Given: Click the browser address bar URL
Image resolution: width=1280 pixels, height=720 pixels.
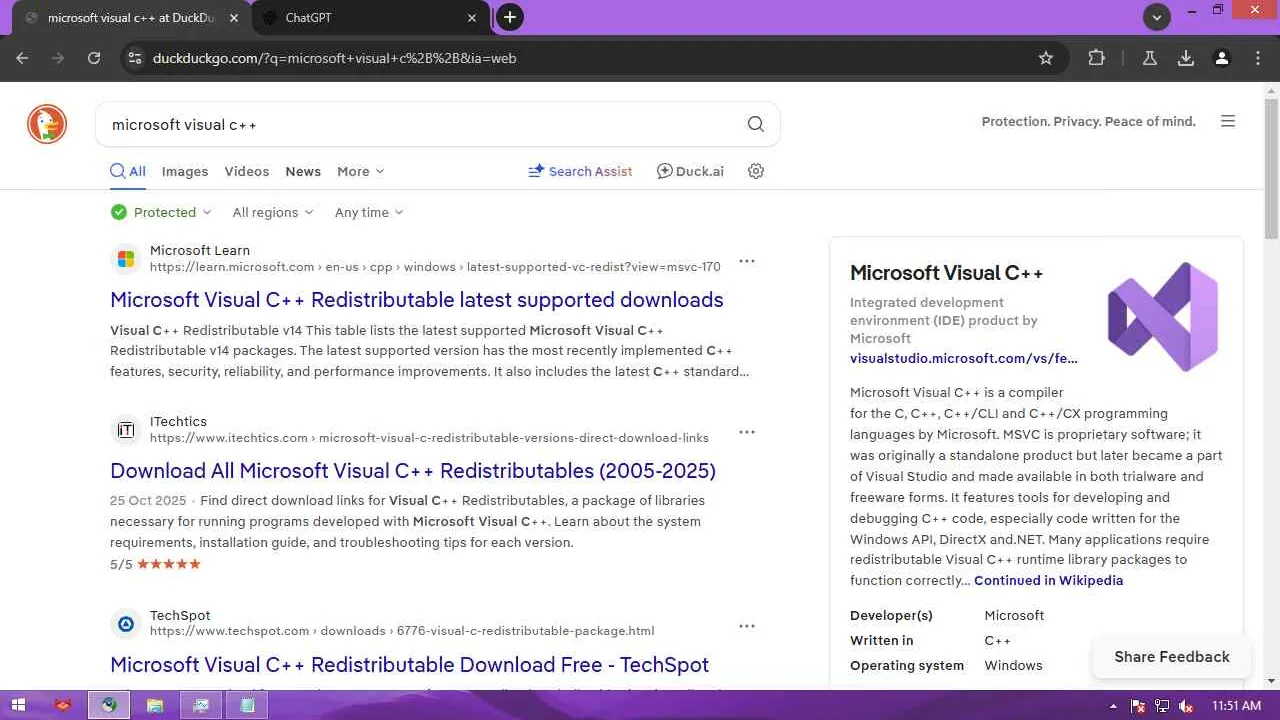Looking at the screenshot, I should click(x=334, y=58).
